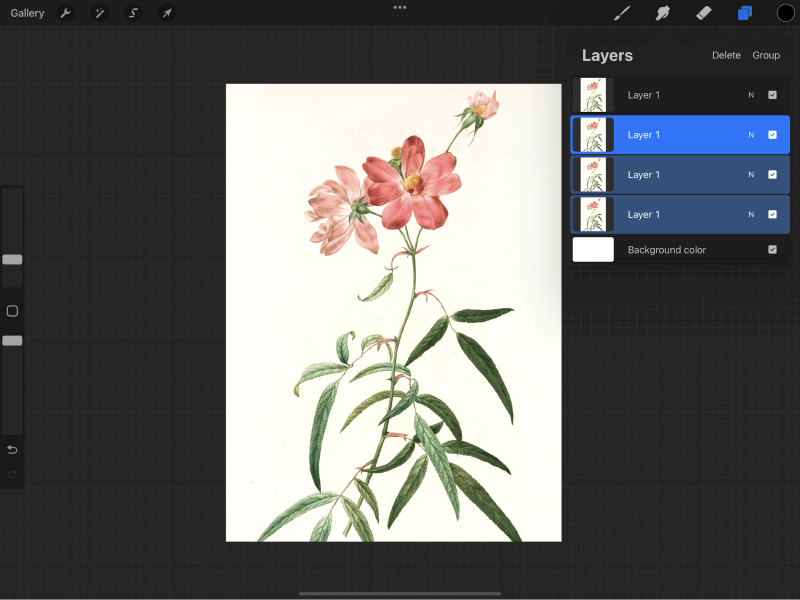
Task: Tap the bright-blue Layer 1 thumbnail
Action: click(593, 135)
